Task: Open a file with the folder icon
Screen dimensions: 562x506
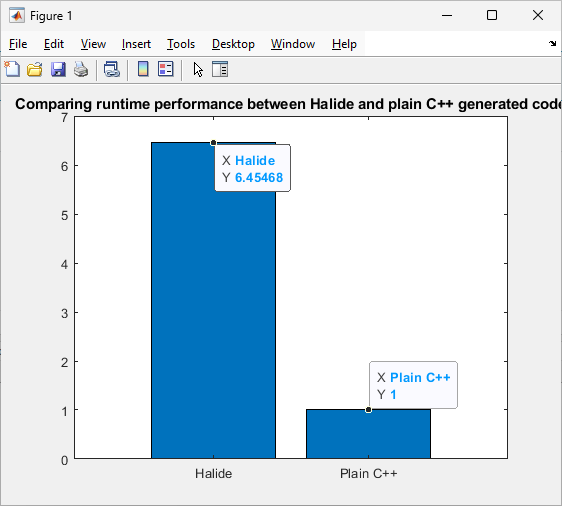Action: point(35,69)
